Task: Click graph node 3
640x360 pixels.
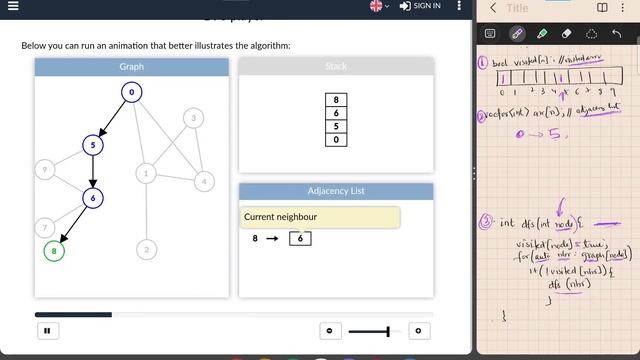Action: (x=193, y=118)
